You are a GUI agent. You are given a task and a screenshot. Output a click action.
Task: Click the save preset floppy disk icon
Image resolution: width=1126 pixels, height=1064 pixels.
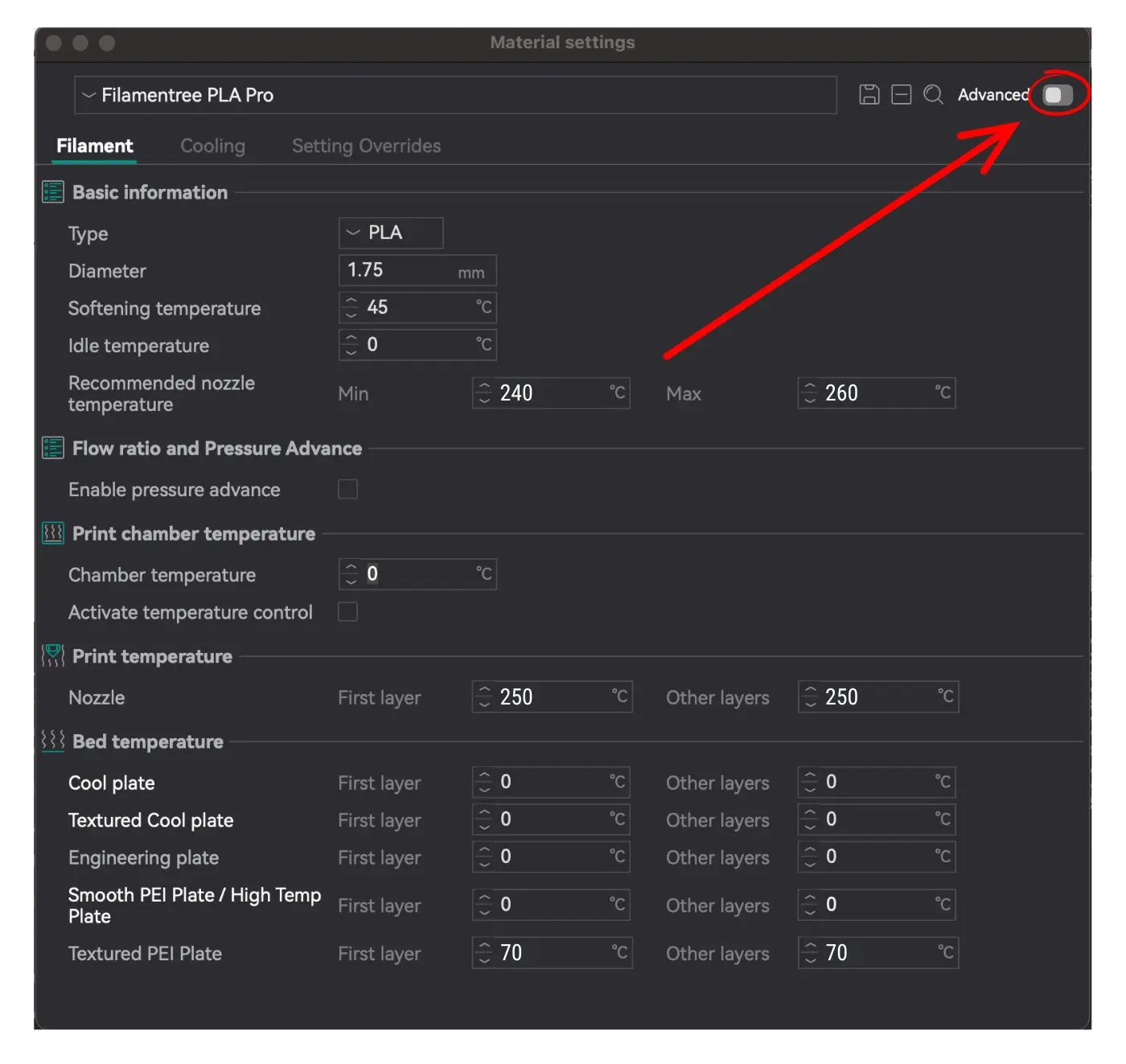[869, 95]
